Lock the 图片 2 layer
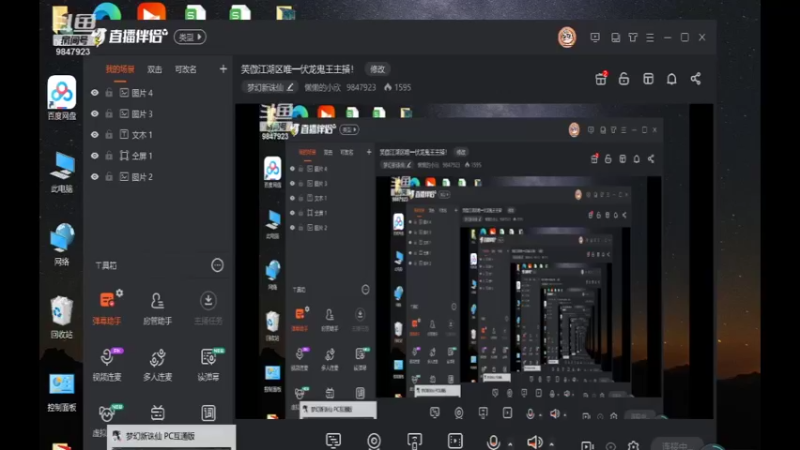The image size is (800, 450). [109, 177]
